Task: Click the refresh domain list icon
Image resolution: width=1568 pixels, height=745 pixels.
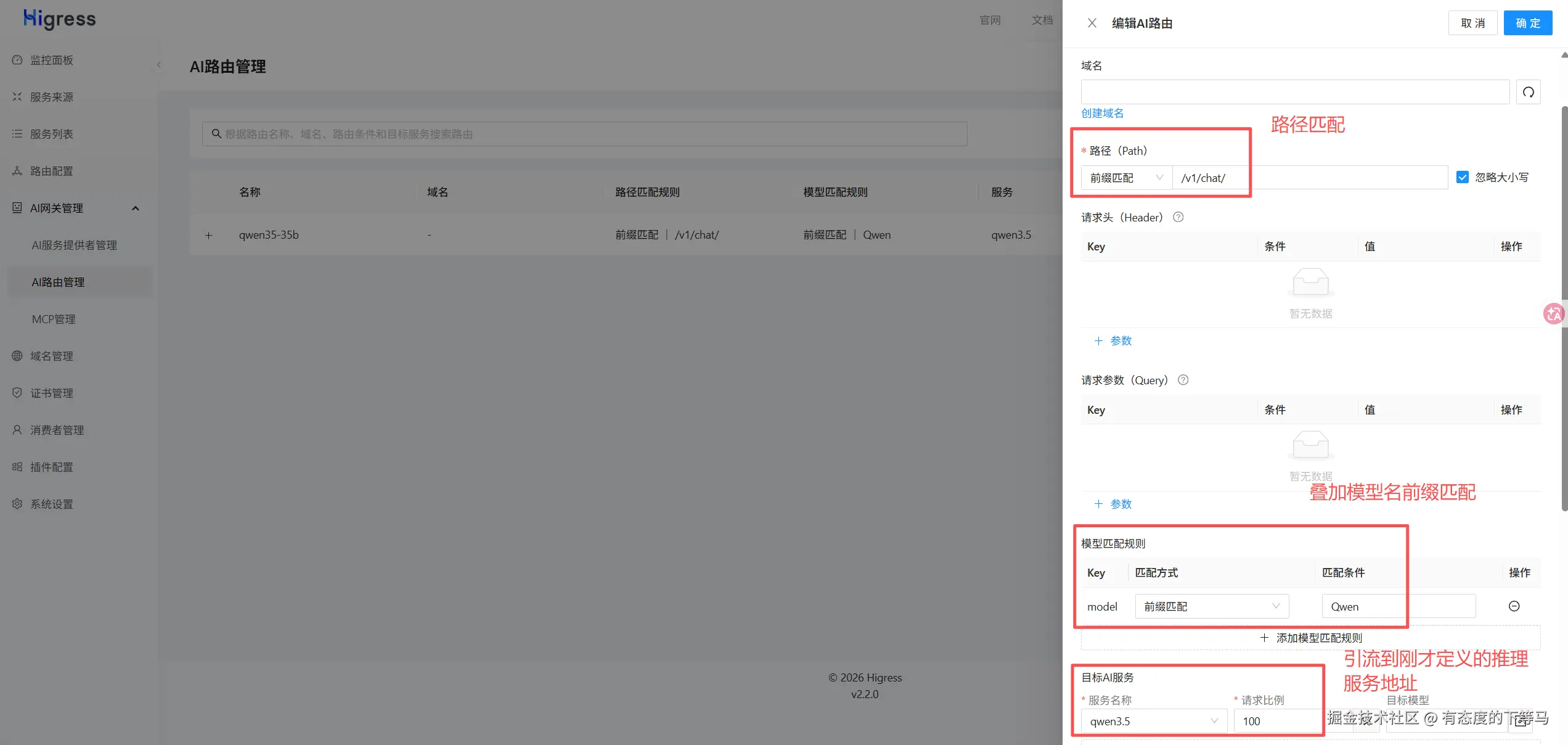Action: [x=1528, y=93]
